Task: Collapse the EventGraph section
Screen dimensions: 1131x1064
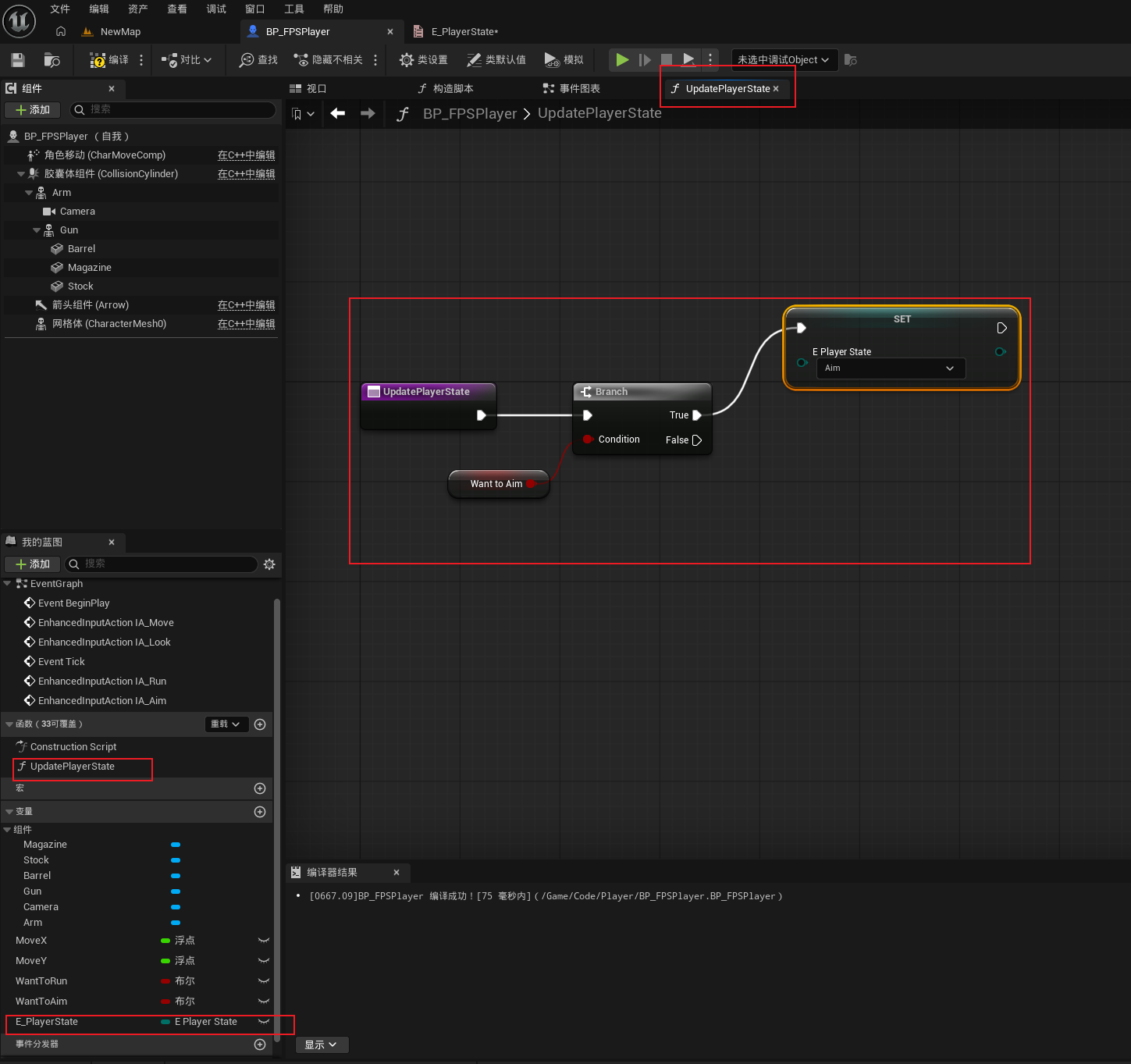Action: (x=8, y=584)
